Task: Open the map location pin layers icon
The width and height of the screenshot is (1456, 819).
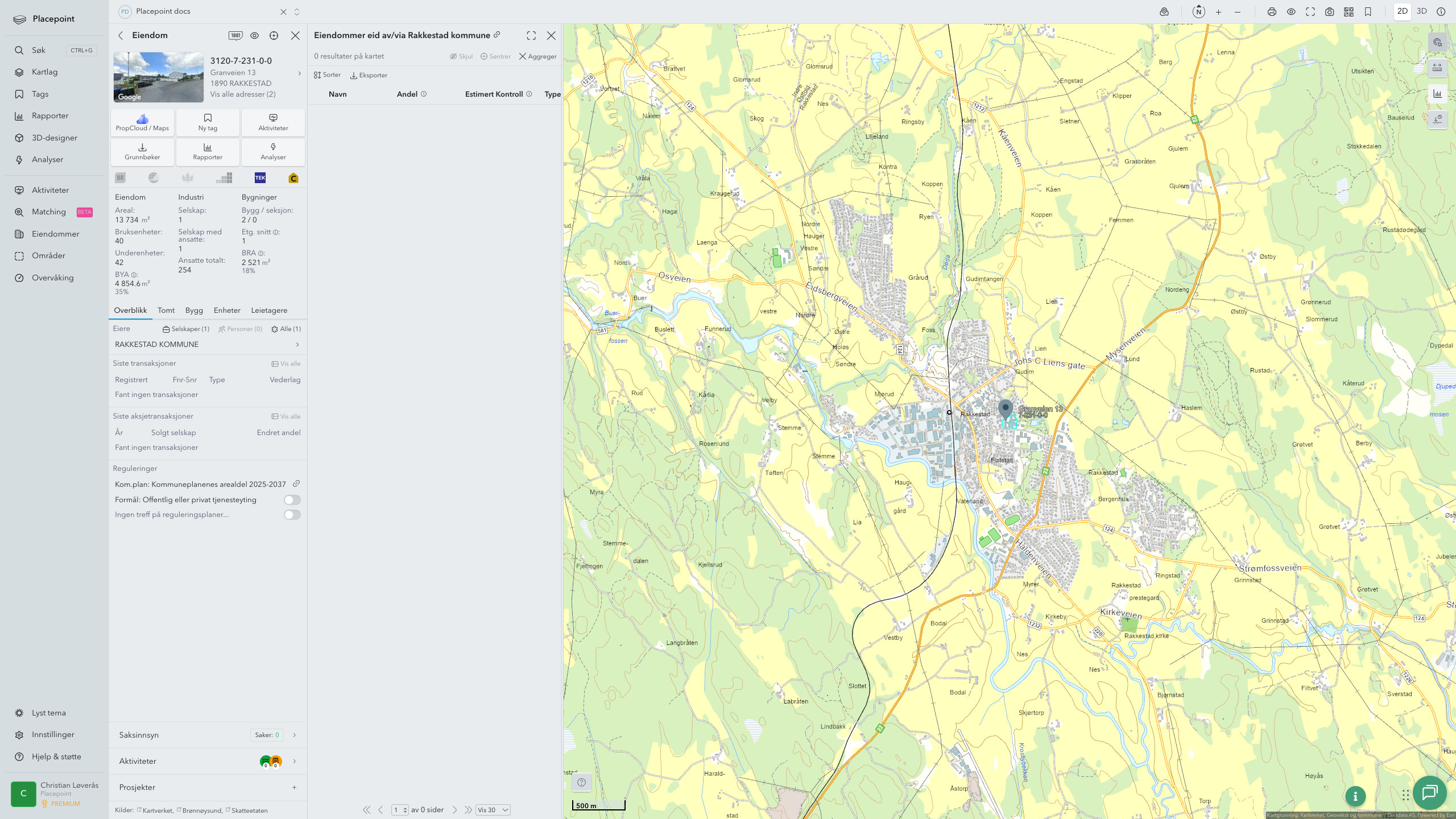Action: 1164,12
